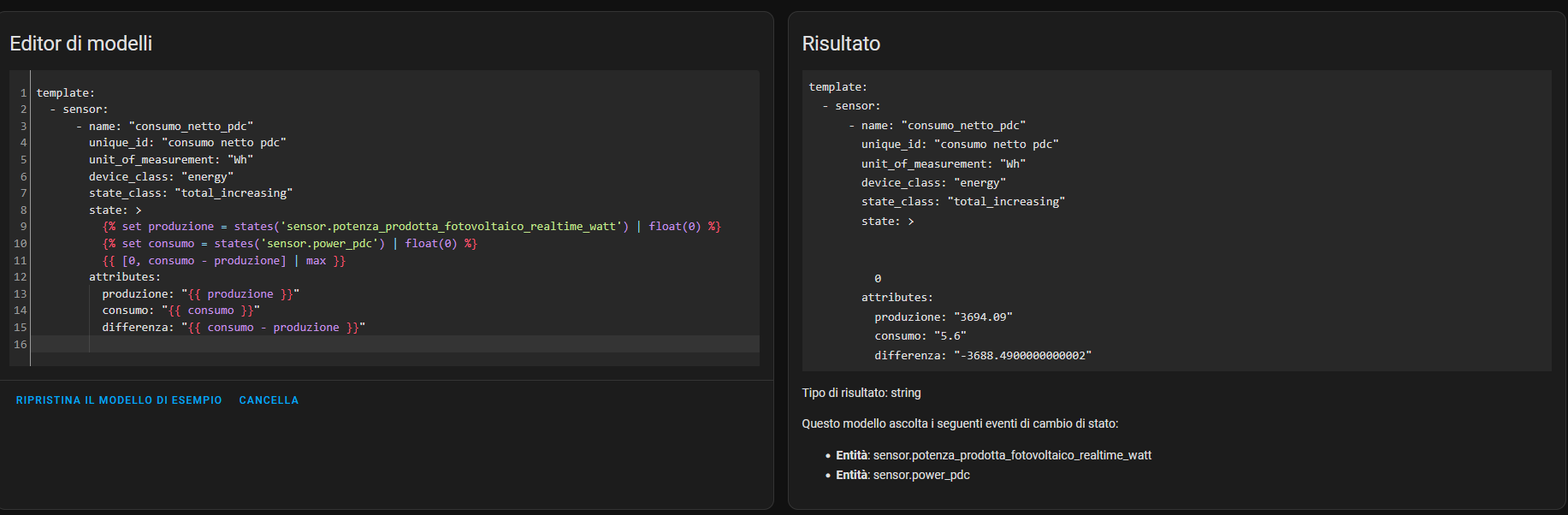Click editor line produzione: "{{ produzione }}"
Screen dimensions: 1568x515
pos(201,293)
